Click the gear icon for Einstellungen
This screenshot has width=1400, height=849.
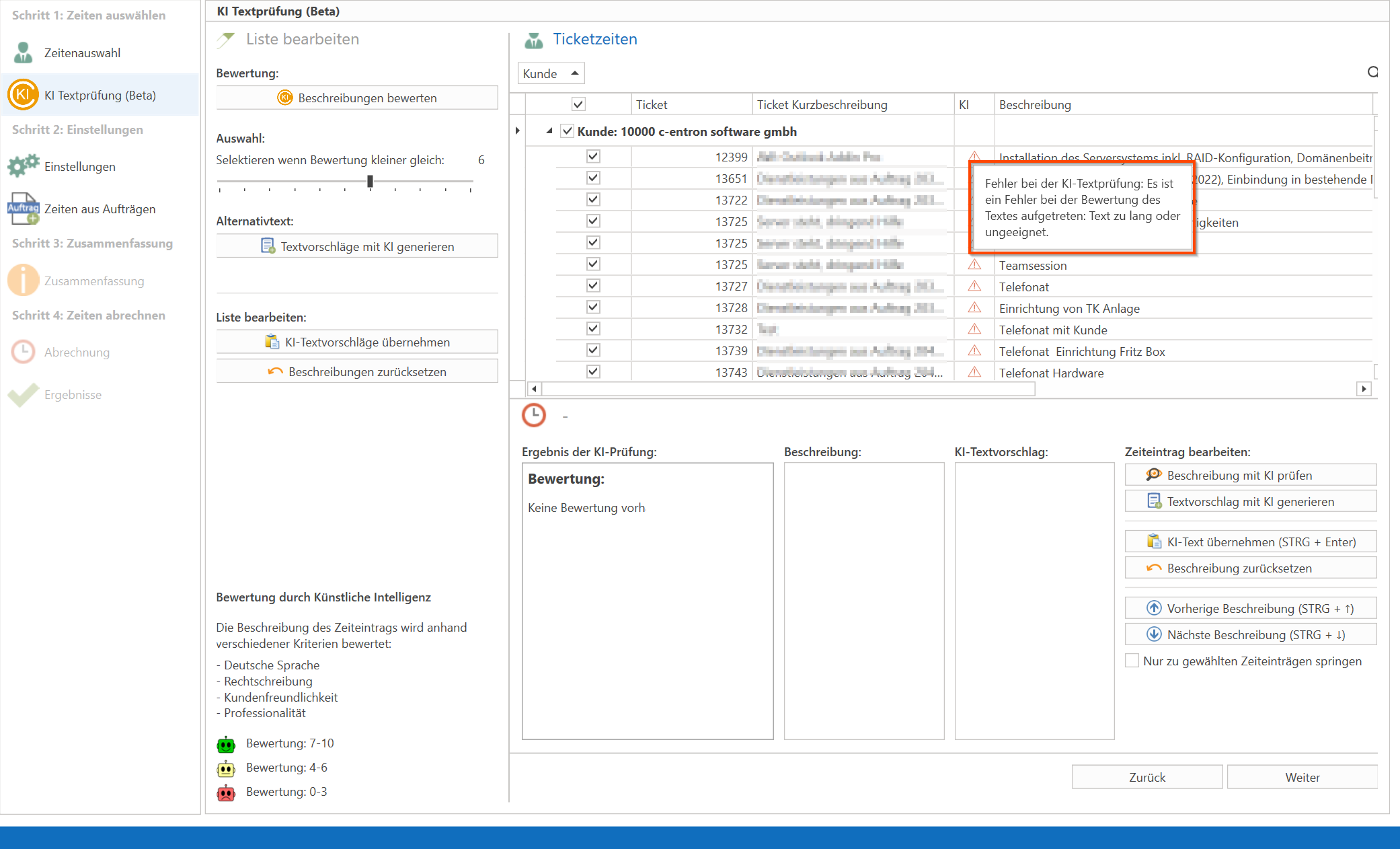coord(23,165)
